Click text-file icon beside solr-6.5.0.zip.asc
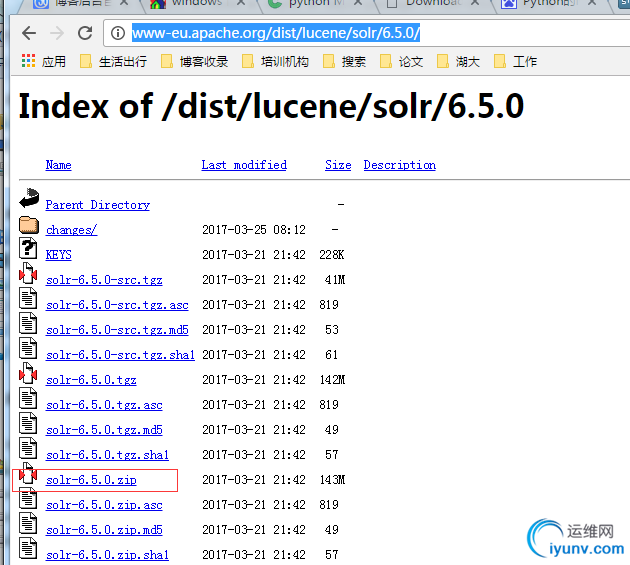630x565 pixels. (28, 498)
